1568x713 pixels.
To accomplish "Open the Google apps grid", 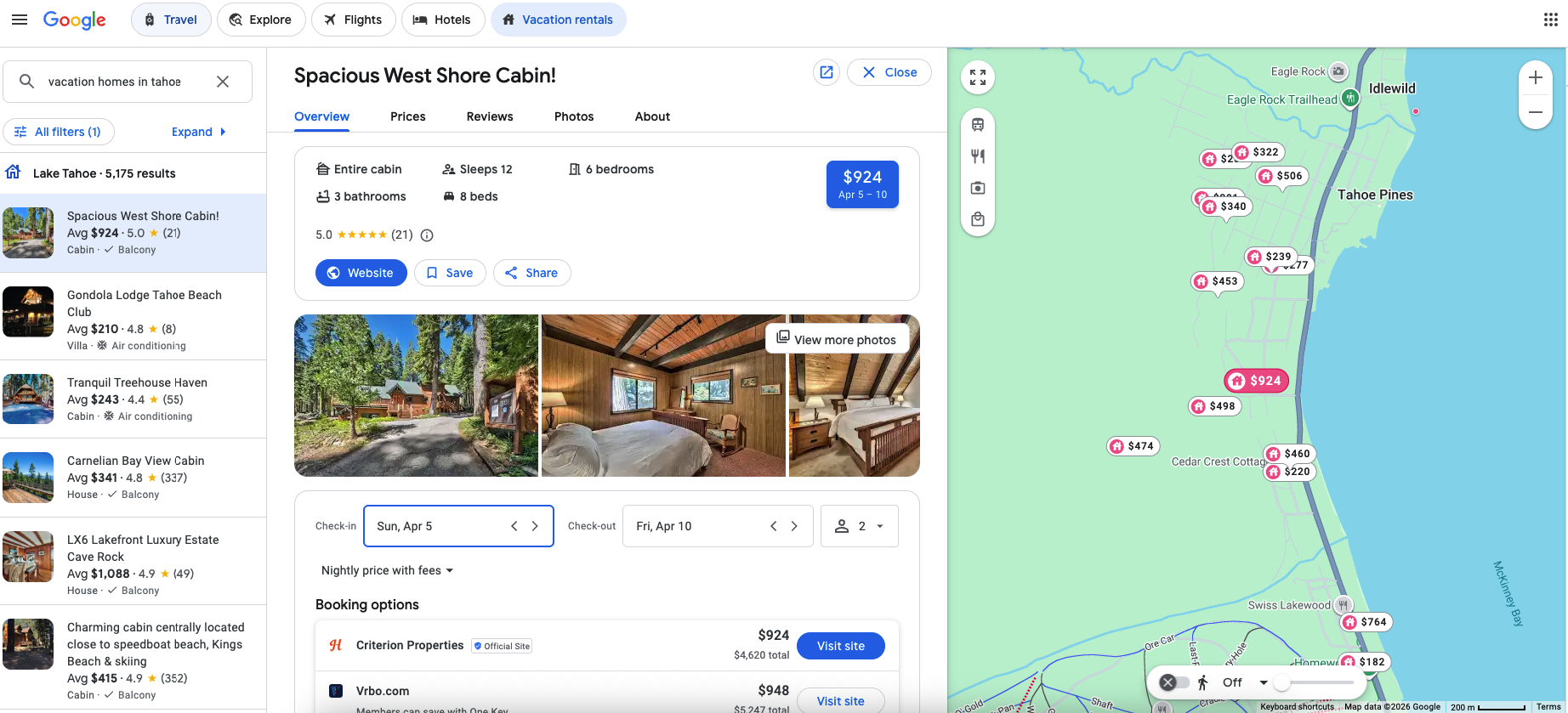I will pyautogui.click(x=1550, y=20).
